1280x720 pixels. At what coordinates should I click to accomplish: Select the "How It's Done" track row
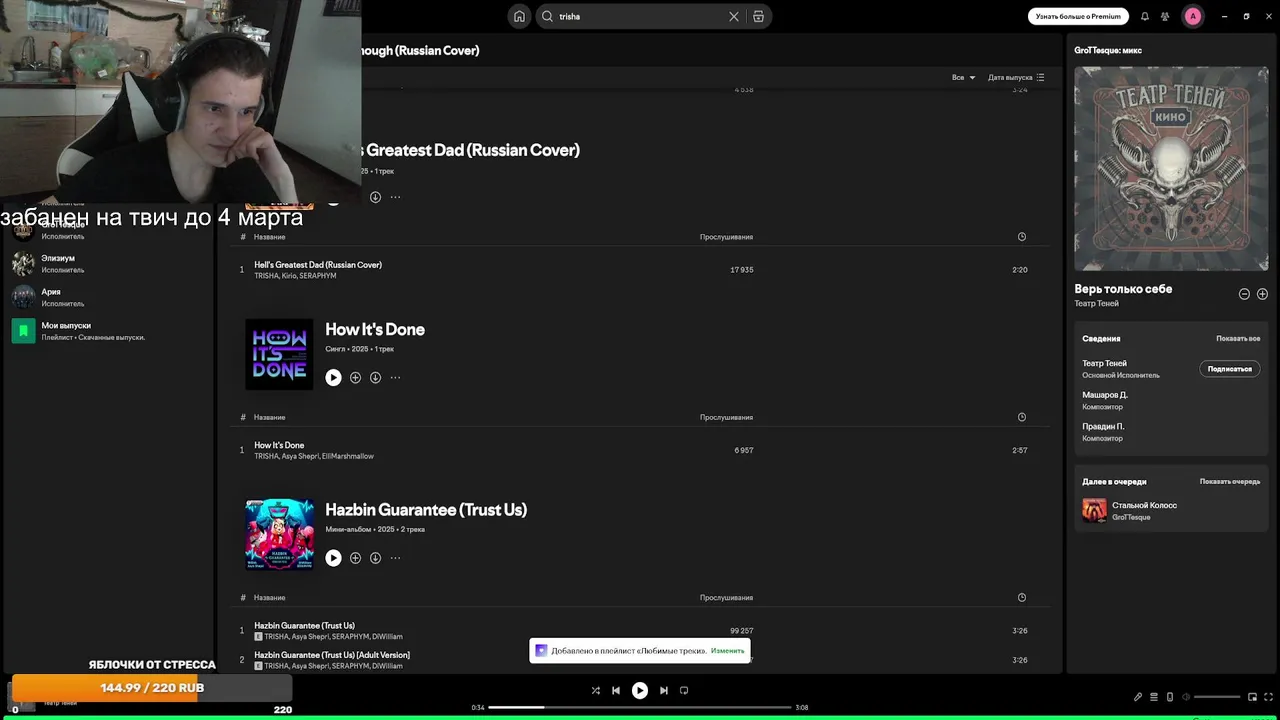pyautogui.click(x=640, y=450)
